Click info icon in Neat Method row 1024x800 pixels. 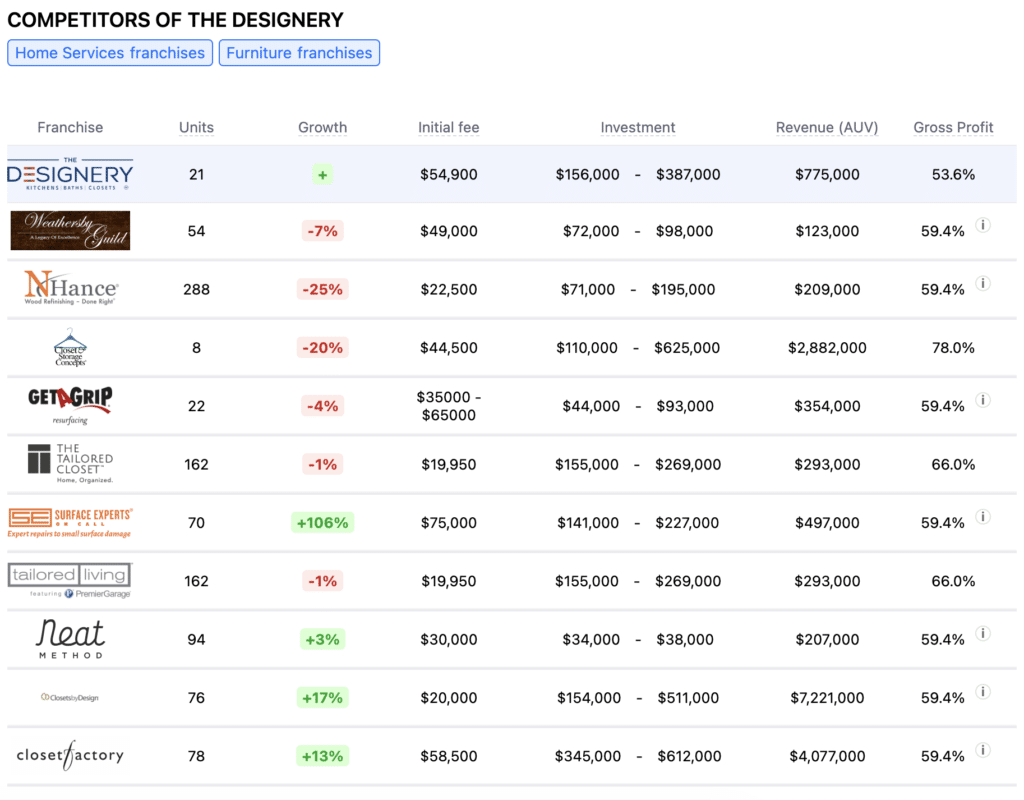point(983,633)
